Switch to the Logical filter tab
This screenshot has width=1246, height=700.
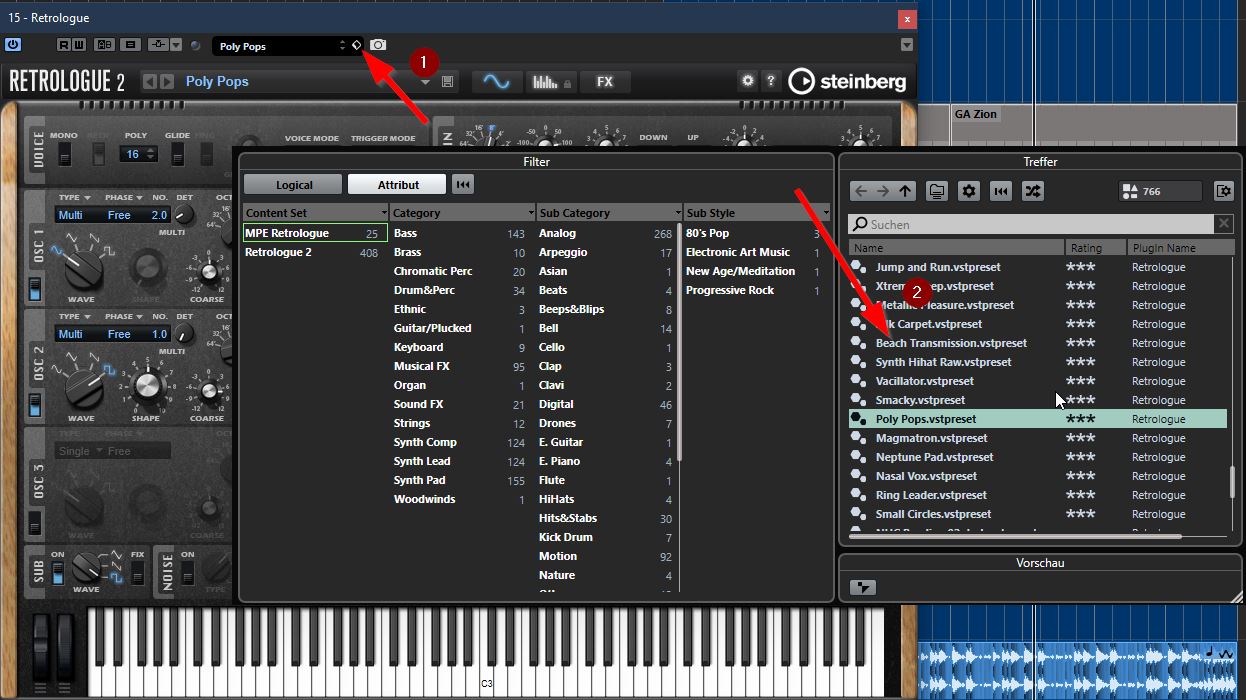point(294,184)
